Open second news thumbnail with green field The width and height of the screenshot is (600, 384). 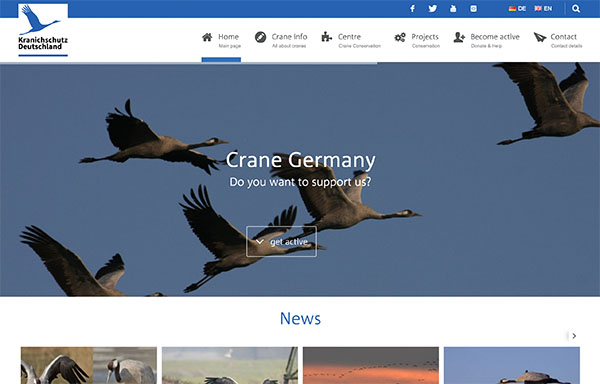(230, 365)
